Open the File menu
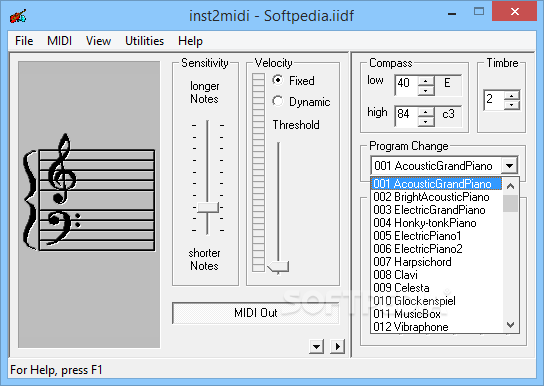 click(x=24, y=41)
